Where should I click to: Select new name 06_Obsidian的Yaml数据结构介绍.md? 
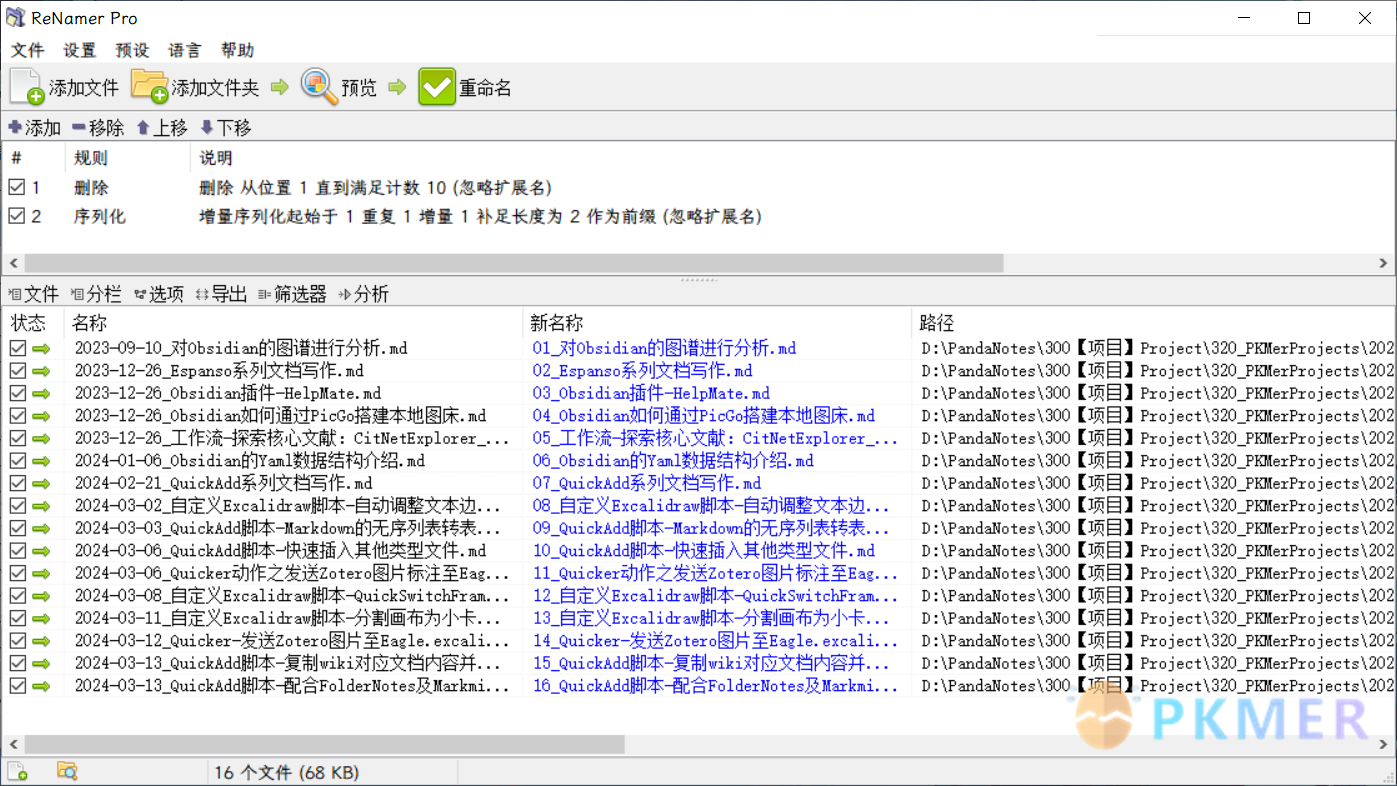click(673, 461)
